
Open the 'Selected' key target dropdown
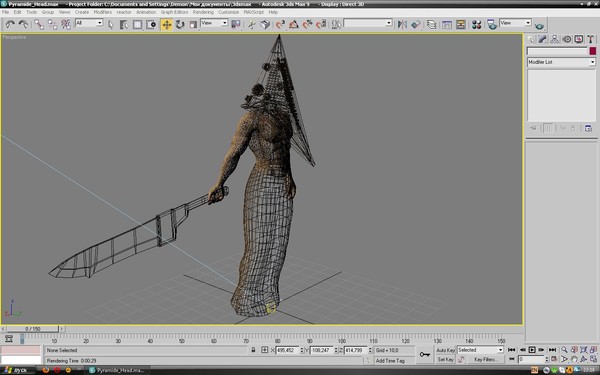[480, 350]
